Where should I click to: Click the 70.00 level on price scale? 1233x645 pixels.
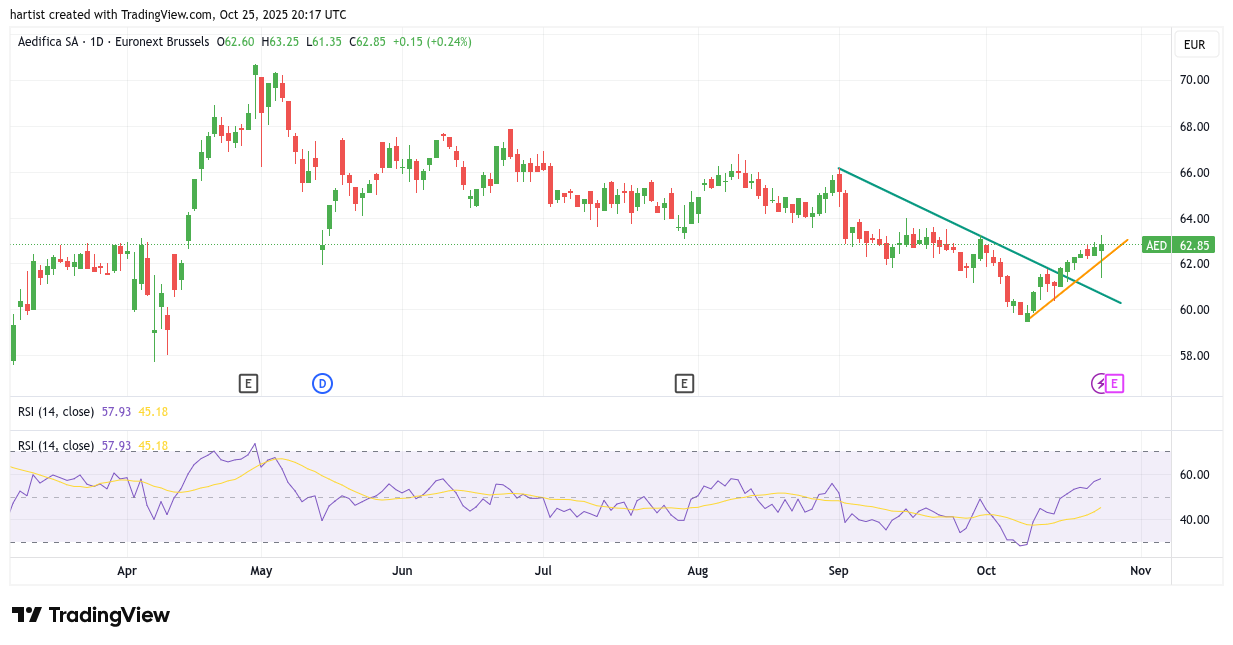pyautogui.click(x=1195, y=80)
